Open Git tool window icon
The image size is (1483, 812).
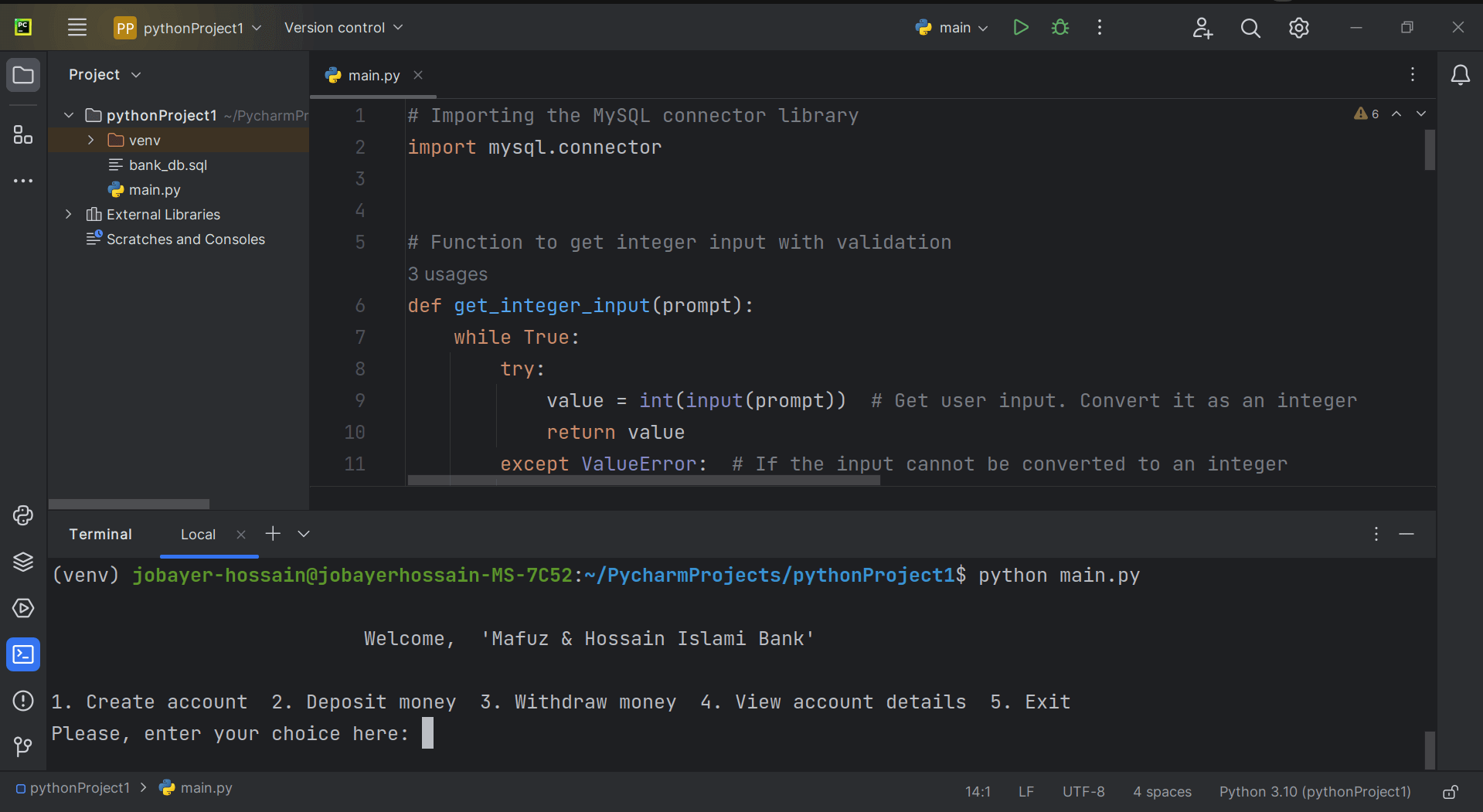(x=23, y=746)
